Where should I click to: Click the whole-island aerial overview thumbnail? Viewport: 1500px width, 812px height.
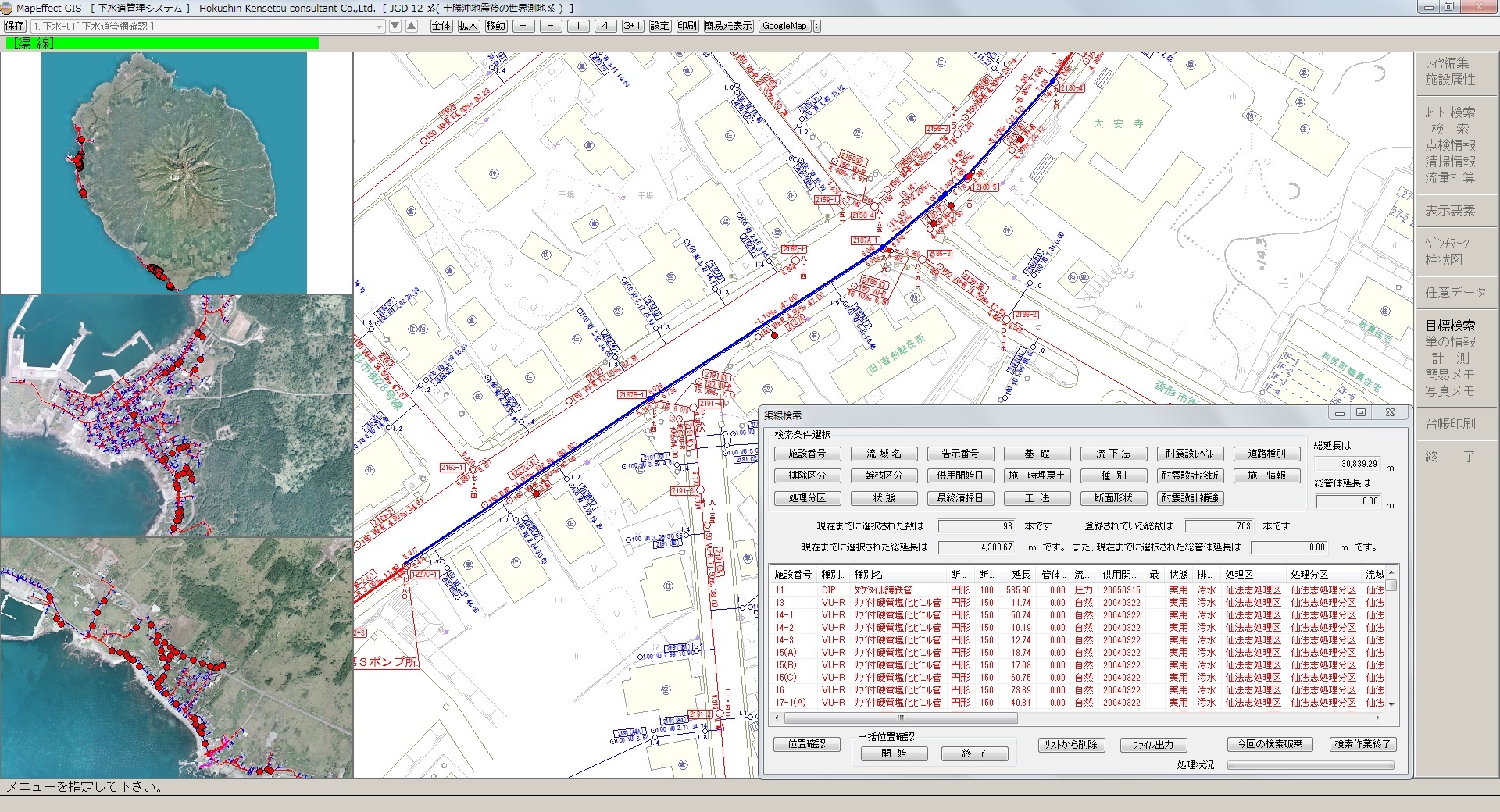(x=173, y=173)
